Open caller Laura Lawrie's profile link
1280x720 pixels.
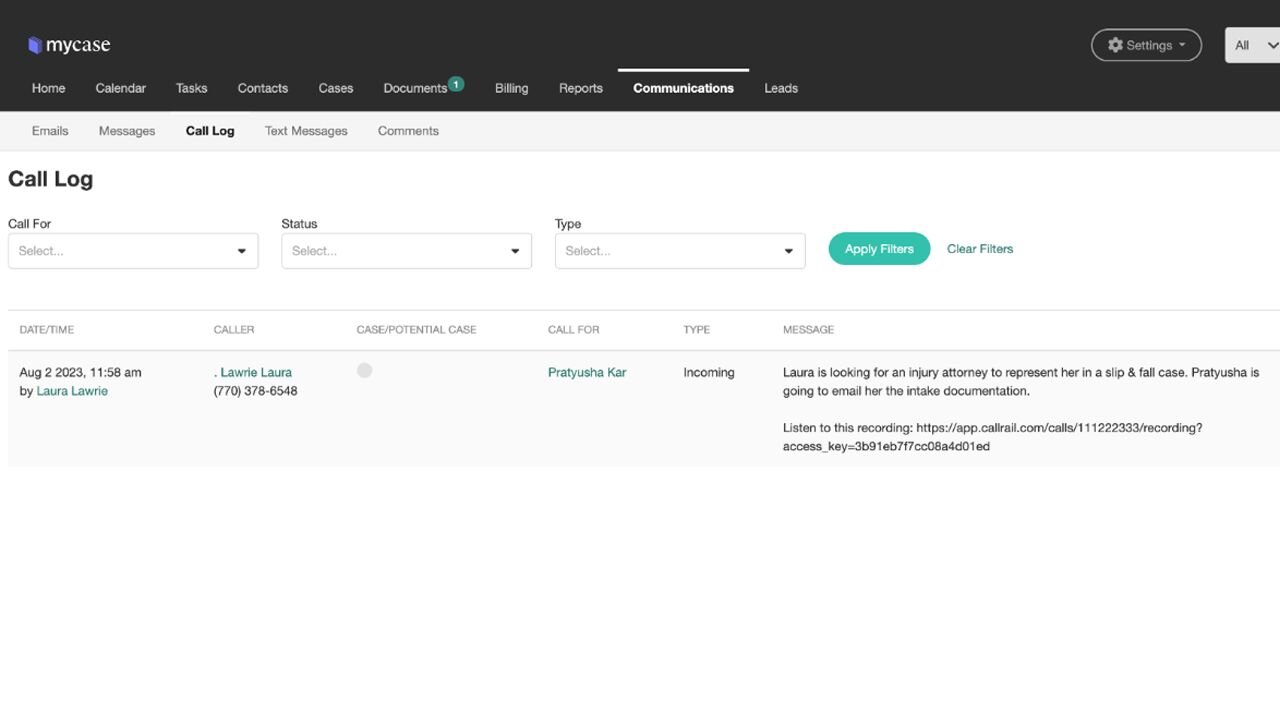(253, 371)
